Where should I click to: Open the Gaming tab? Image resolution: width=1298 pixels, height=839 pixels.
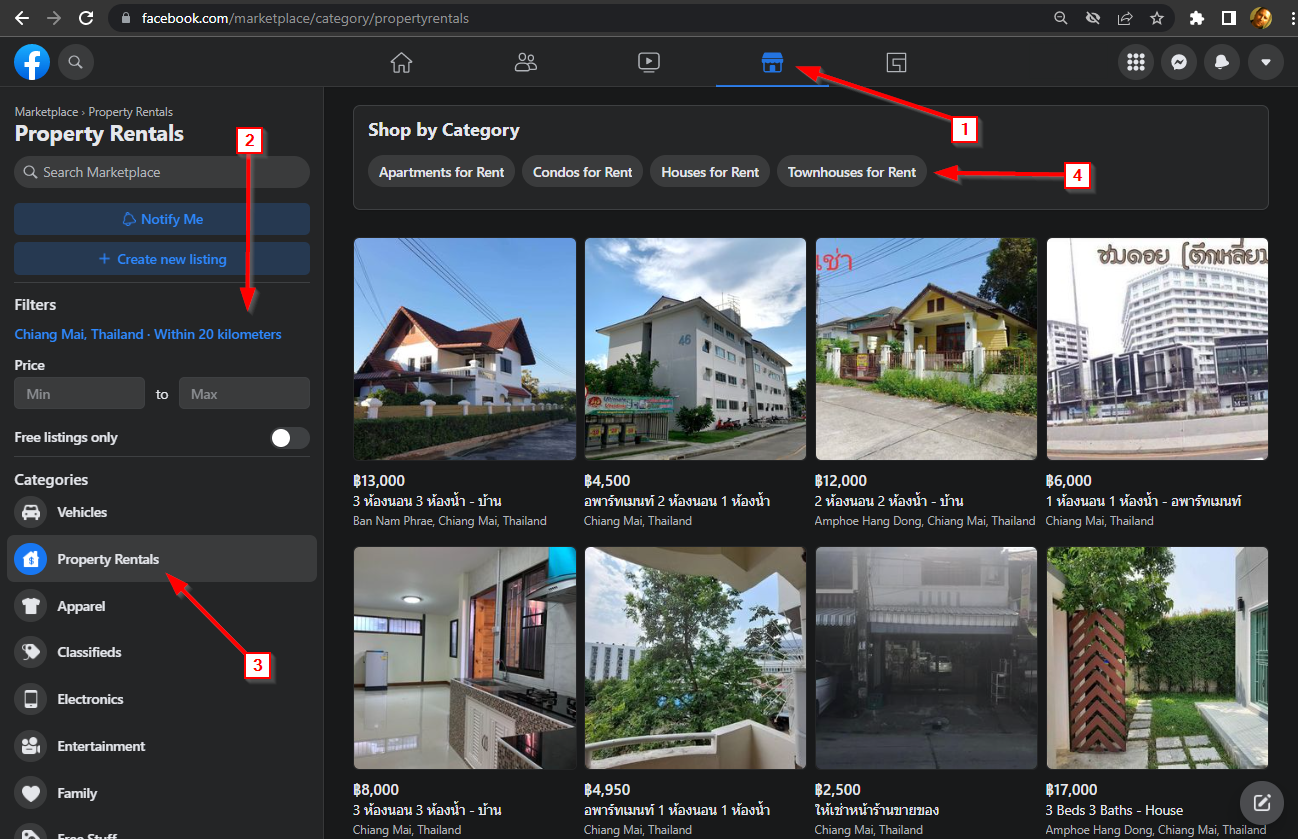pyautogui.click(x=896, y=63)
